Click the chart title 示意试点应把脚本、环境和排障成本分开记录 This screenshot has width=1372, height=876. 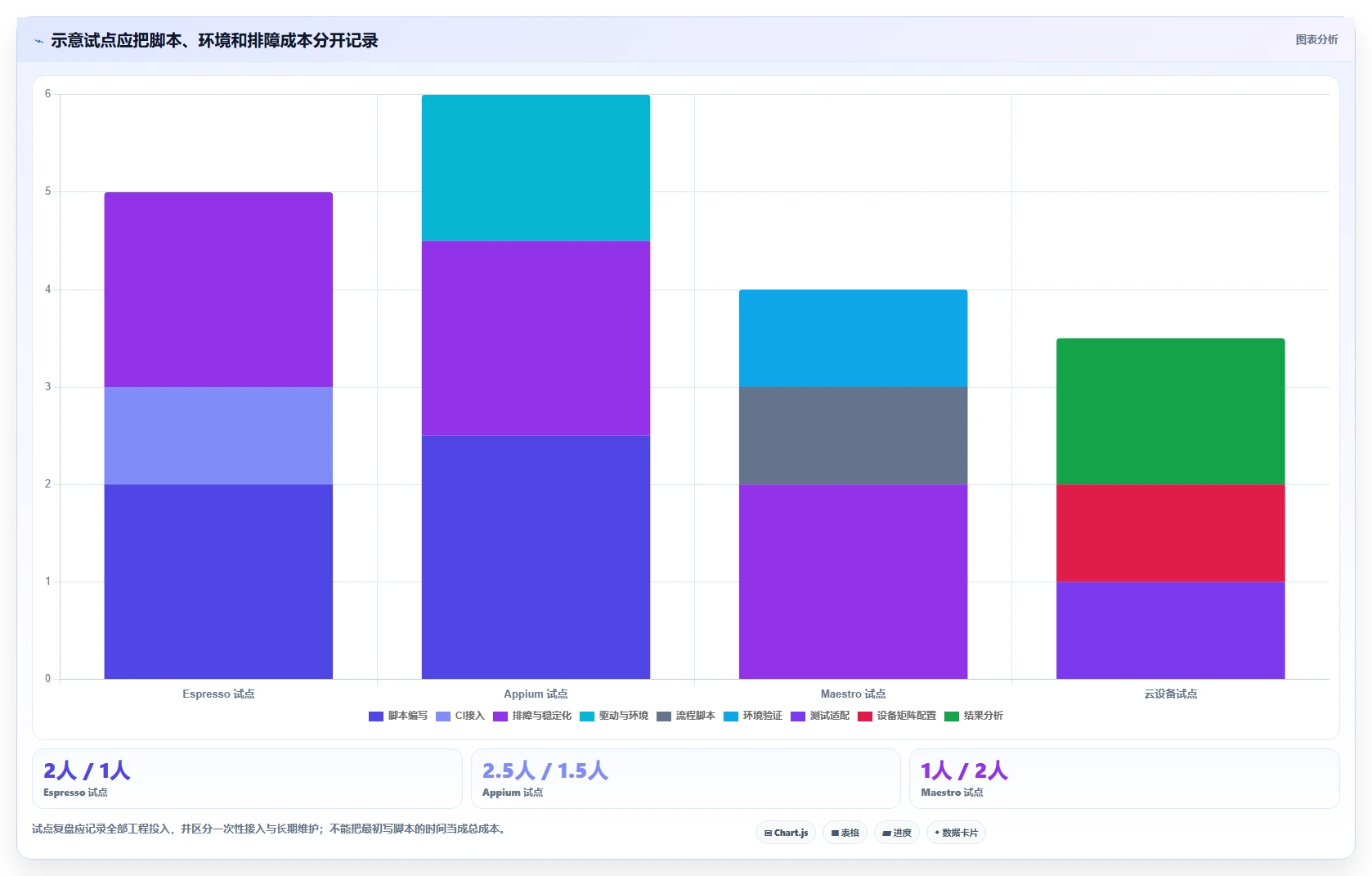point(214,41)
